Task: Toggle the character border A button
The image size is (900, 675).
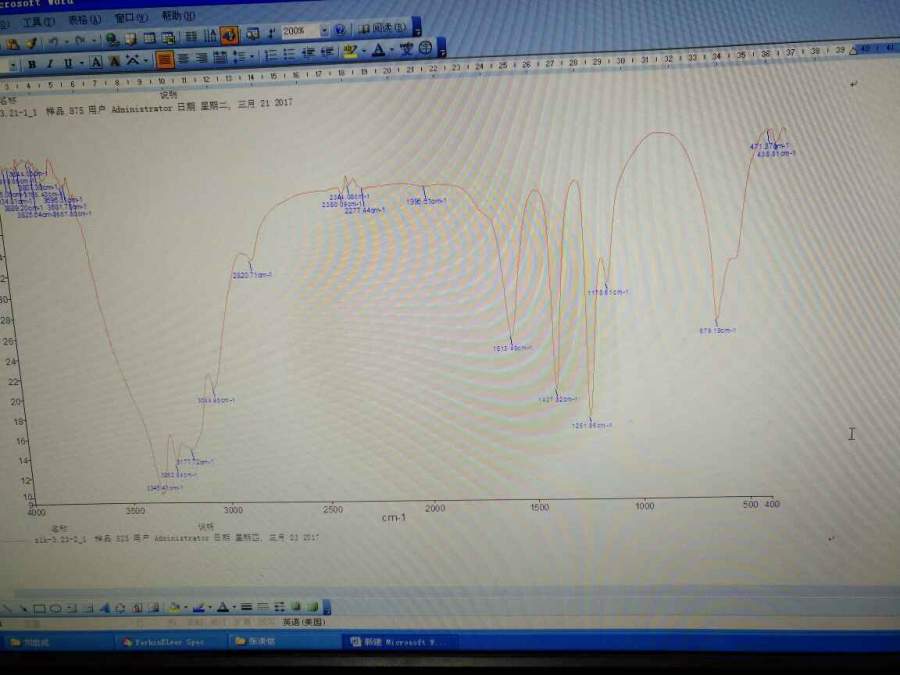Action: (x=96, y=61)
